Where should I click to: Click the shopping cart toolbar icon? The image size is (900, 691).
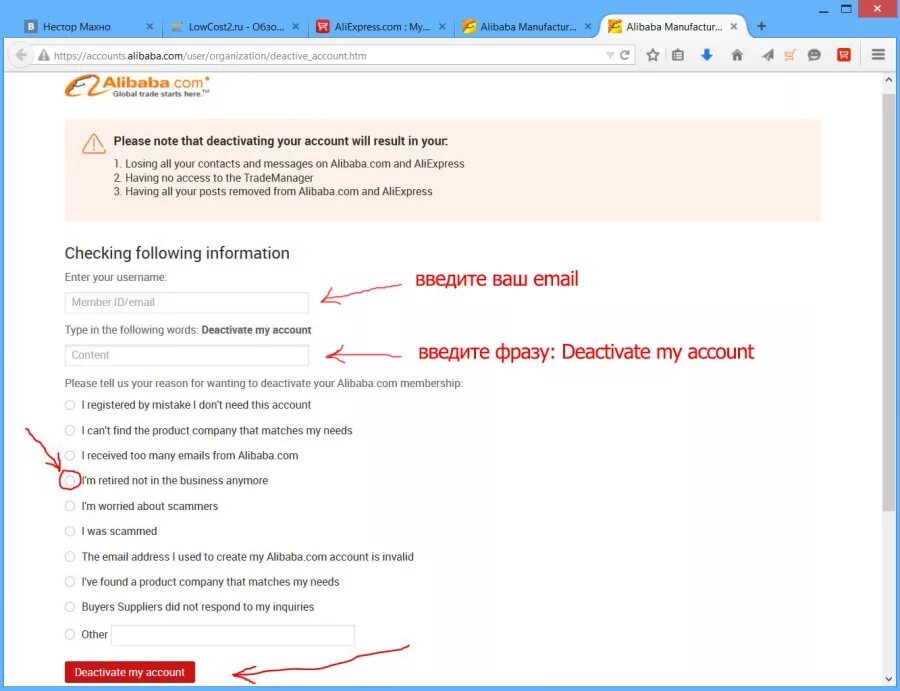click(790, 55)
